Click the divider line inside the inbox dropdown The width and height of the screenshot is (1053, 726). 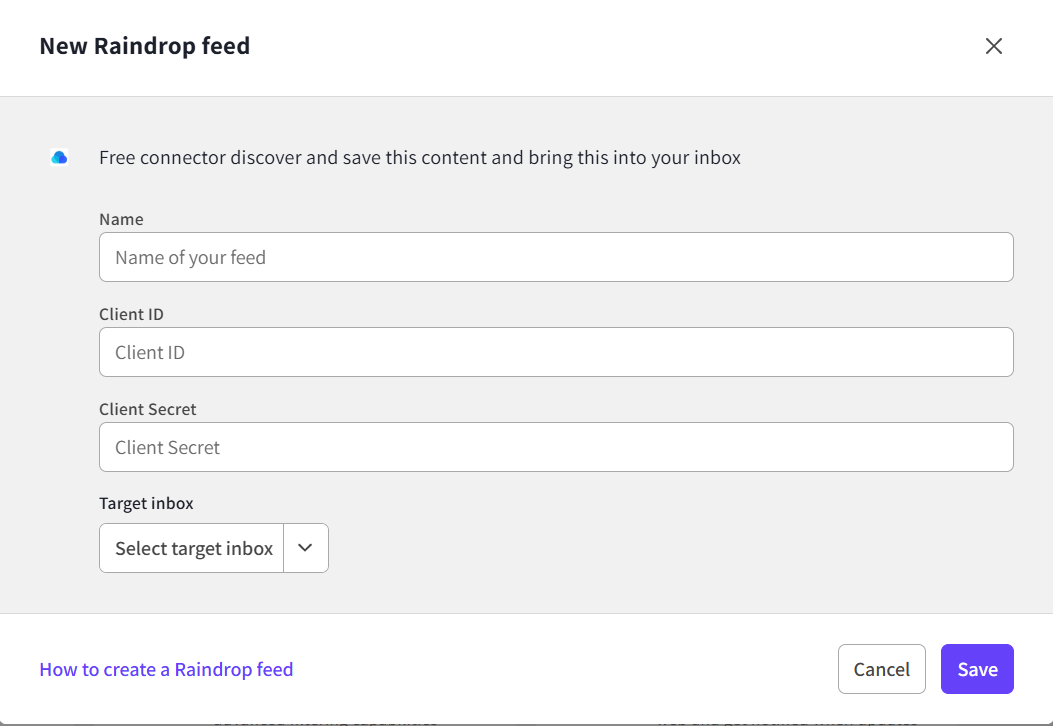(284, 548)
